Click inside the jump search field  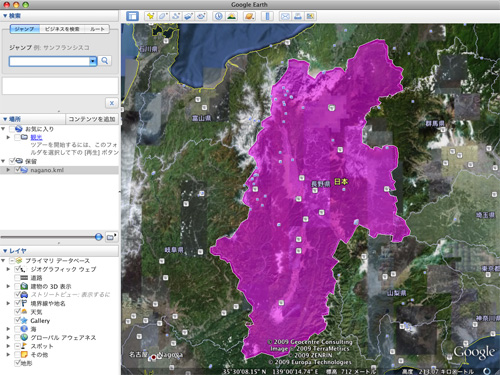click(49, 61)
